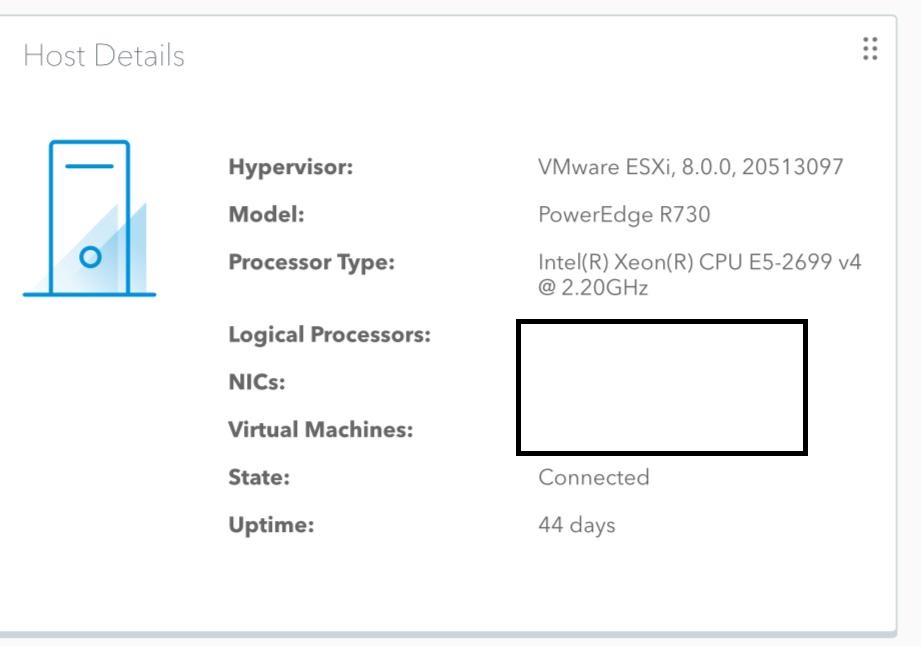The height and width of the screenshot is (646, 921).
Task: Open the Host Details card options menu
Action: (x=870, y=49)
